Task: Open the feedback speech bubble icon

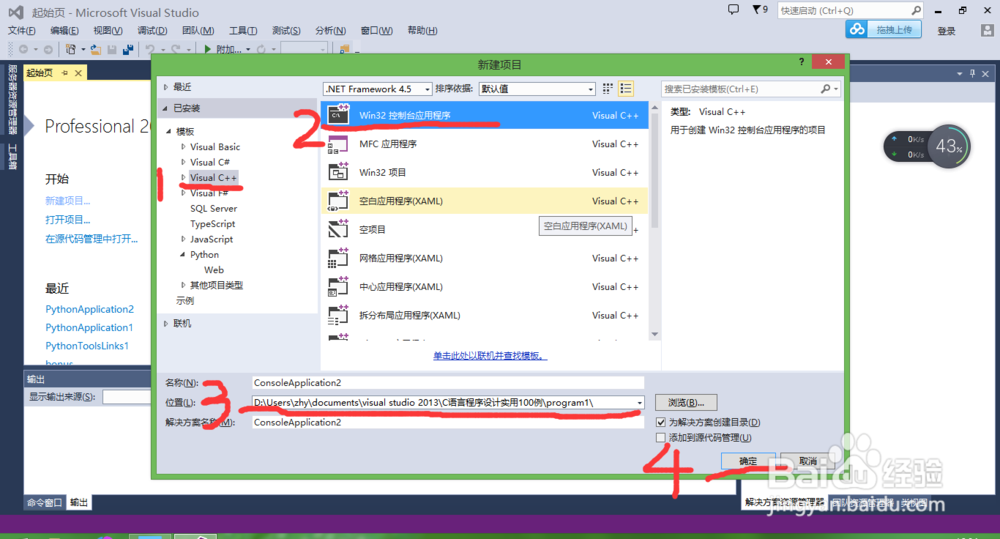Action: tap(733, 10)
